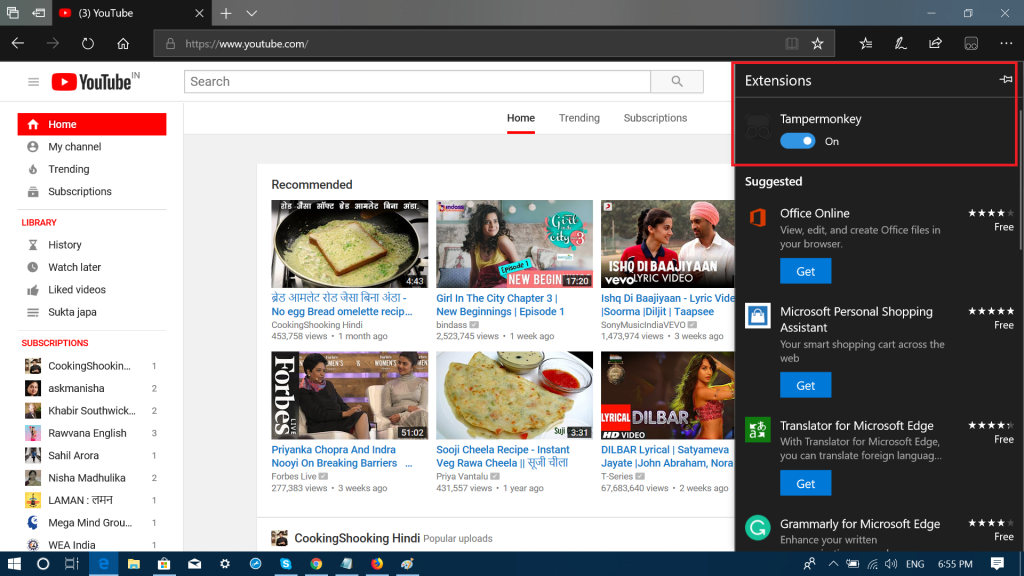The image size is (1024, 576).
Task: Open Grammarly for Microsoft Edge listing
Action: (x=859, y=524)
